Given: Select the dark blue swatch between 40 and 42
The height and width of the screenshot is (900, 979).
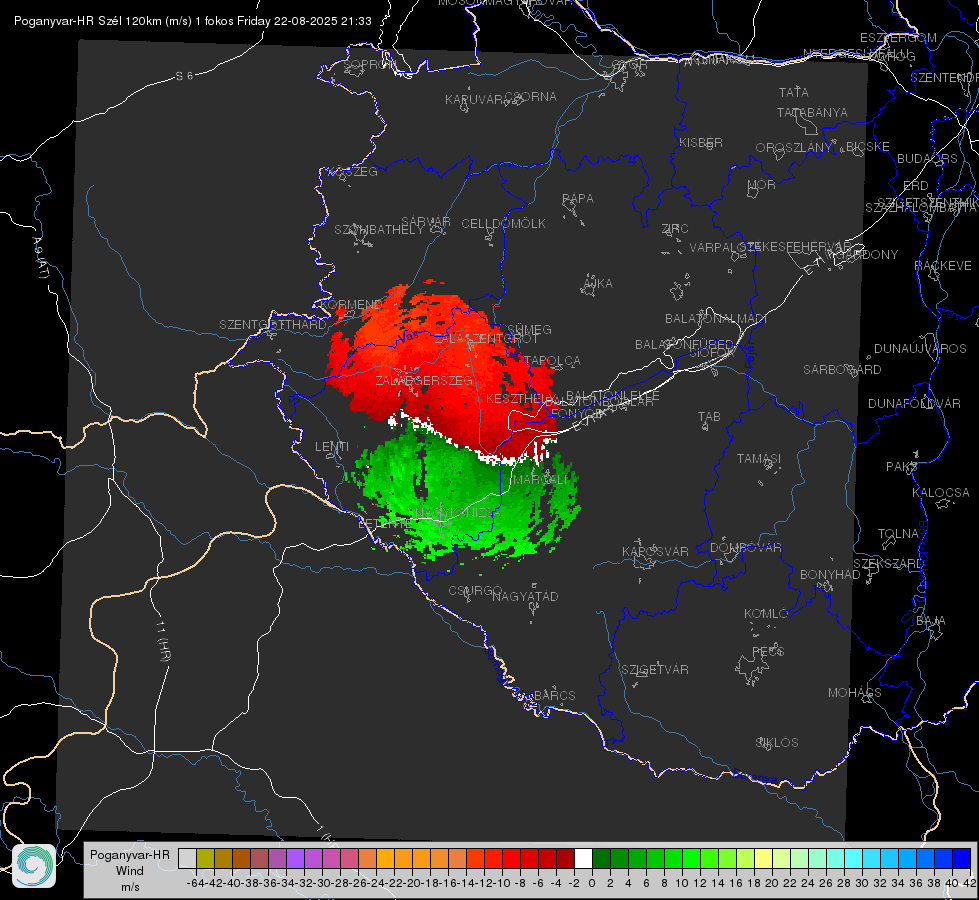Looking at the screenshot, I should [961, 859].
